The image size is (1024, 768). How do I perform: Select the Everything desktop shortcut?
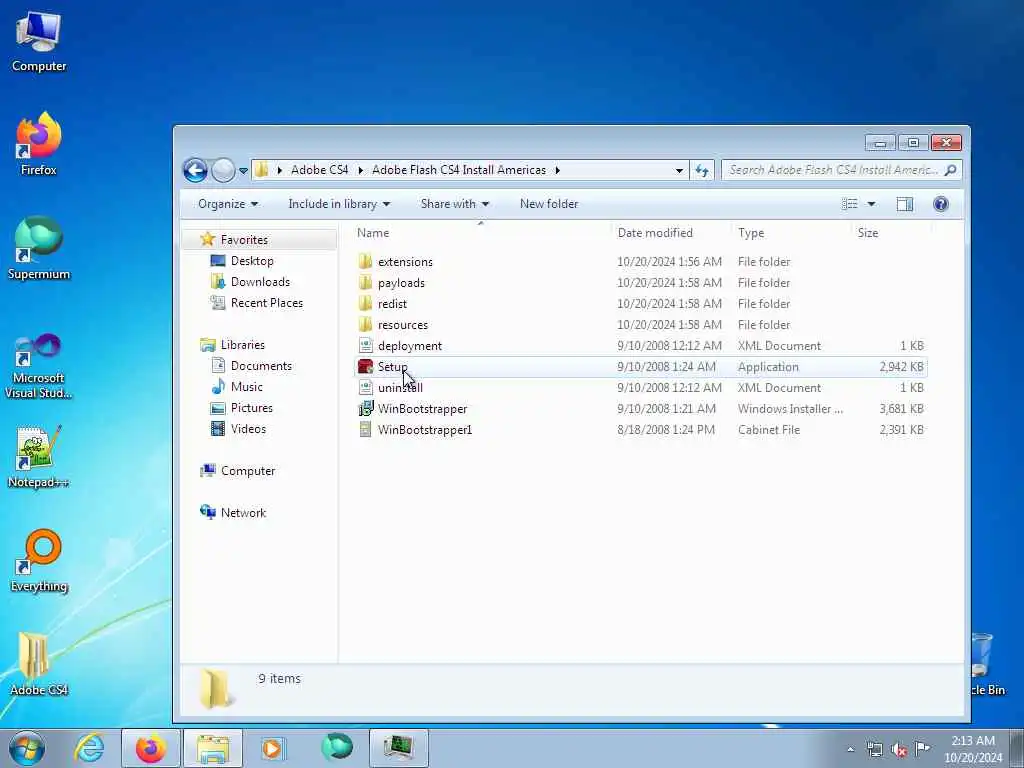(39, 561)
